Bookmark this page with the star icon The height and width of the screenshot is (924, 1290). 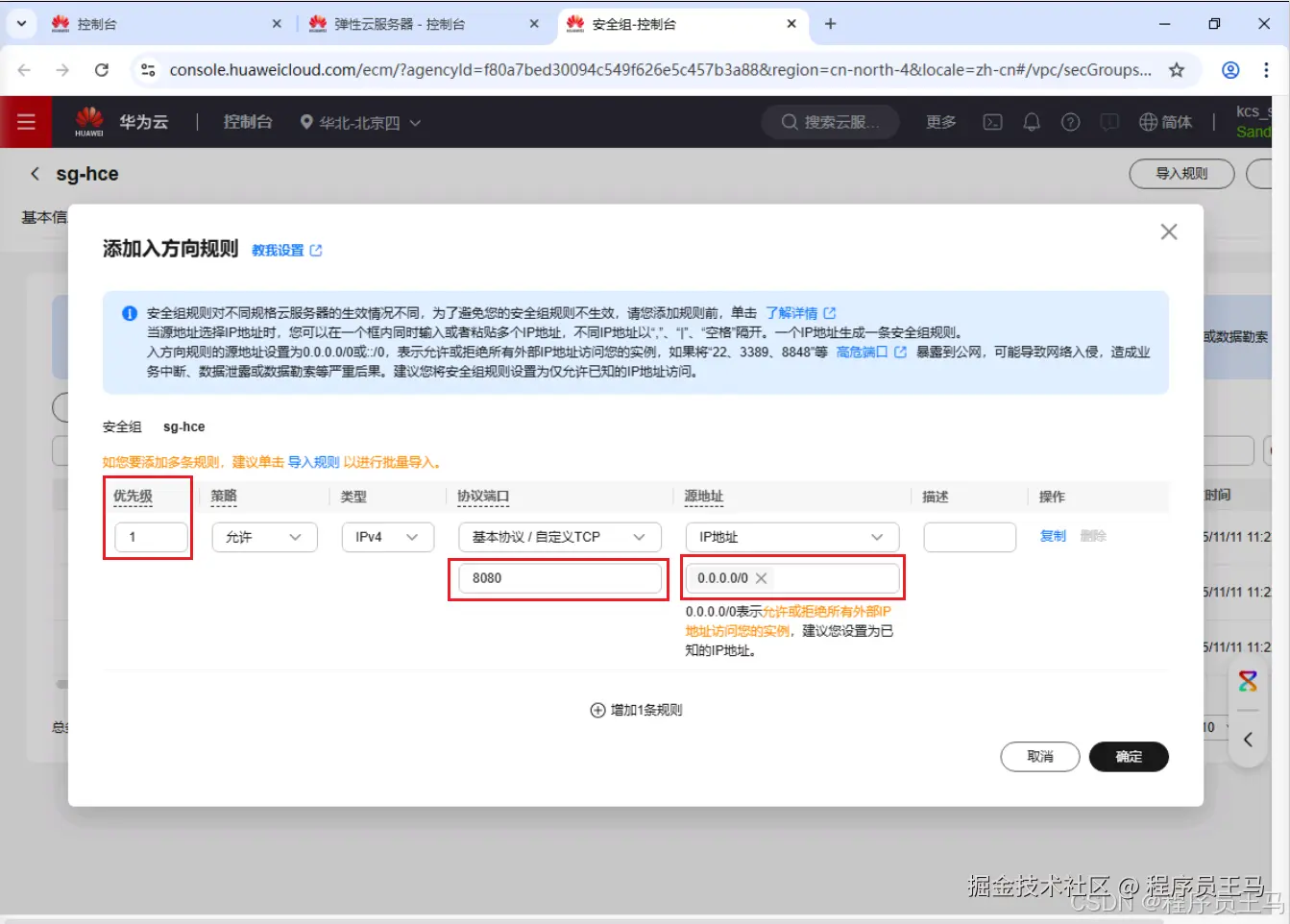coord(1177,70)
